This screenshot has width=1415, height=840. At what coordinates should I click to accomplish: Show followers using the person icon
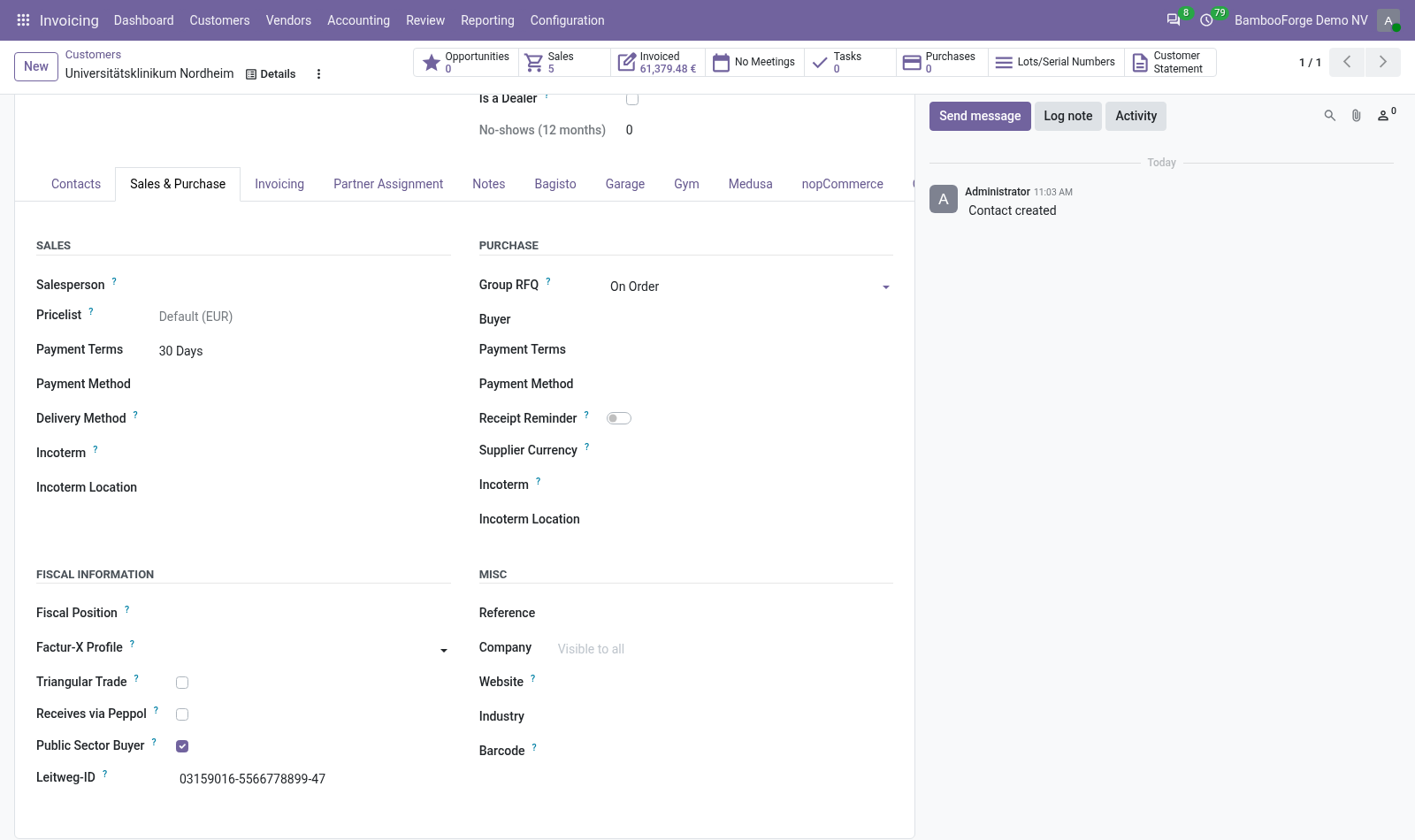point(1386,115)
